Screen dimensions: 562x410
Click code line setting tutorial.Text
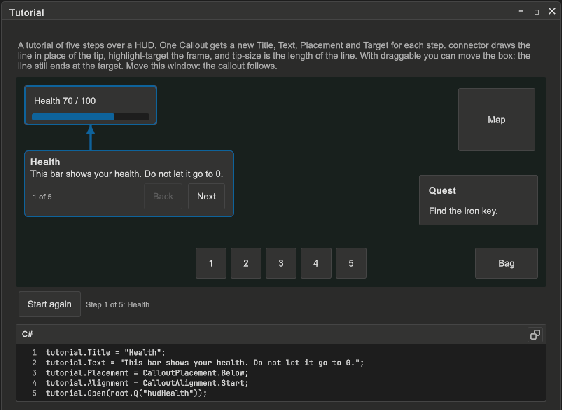coord(205,363)
